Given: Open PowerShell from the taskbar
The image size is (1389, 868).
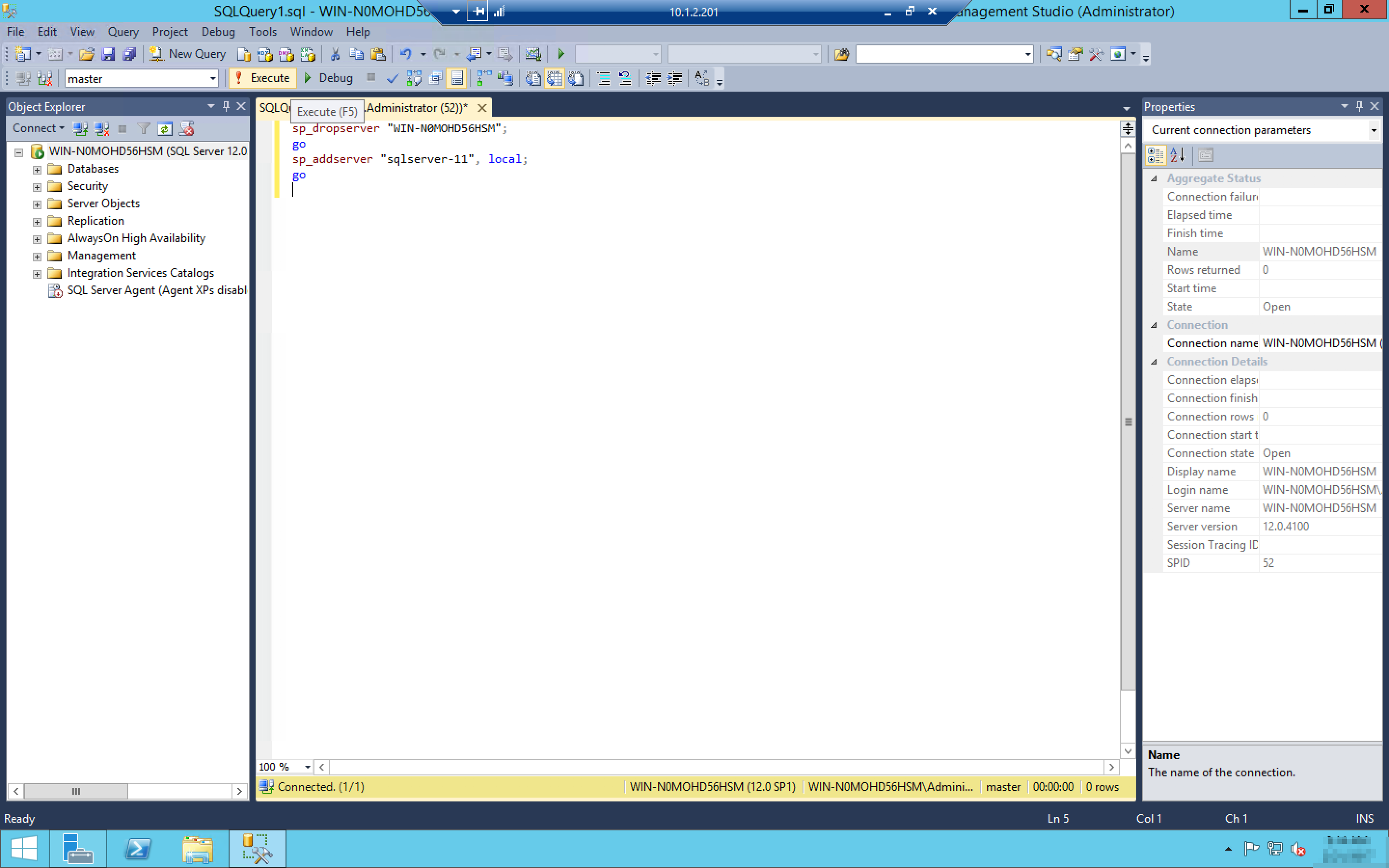Looking at the screenshot, I should [138, 849].
